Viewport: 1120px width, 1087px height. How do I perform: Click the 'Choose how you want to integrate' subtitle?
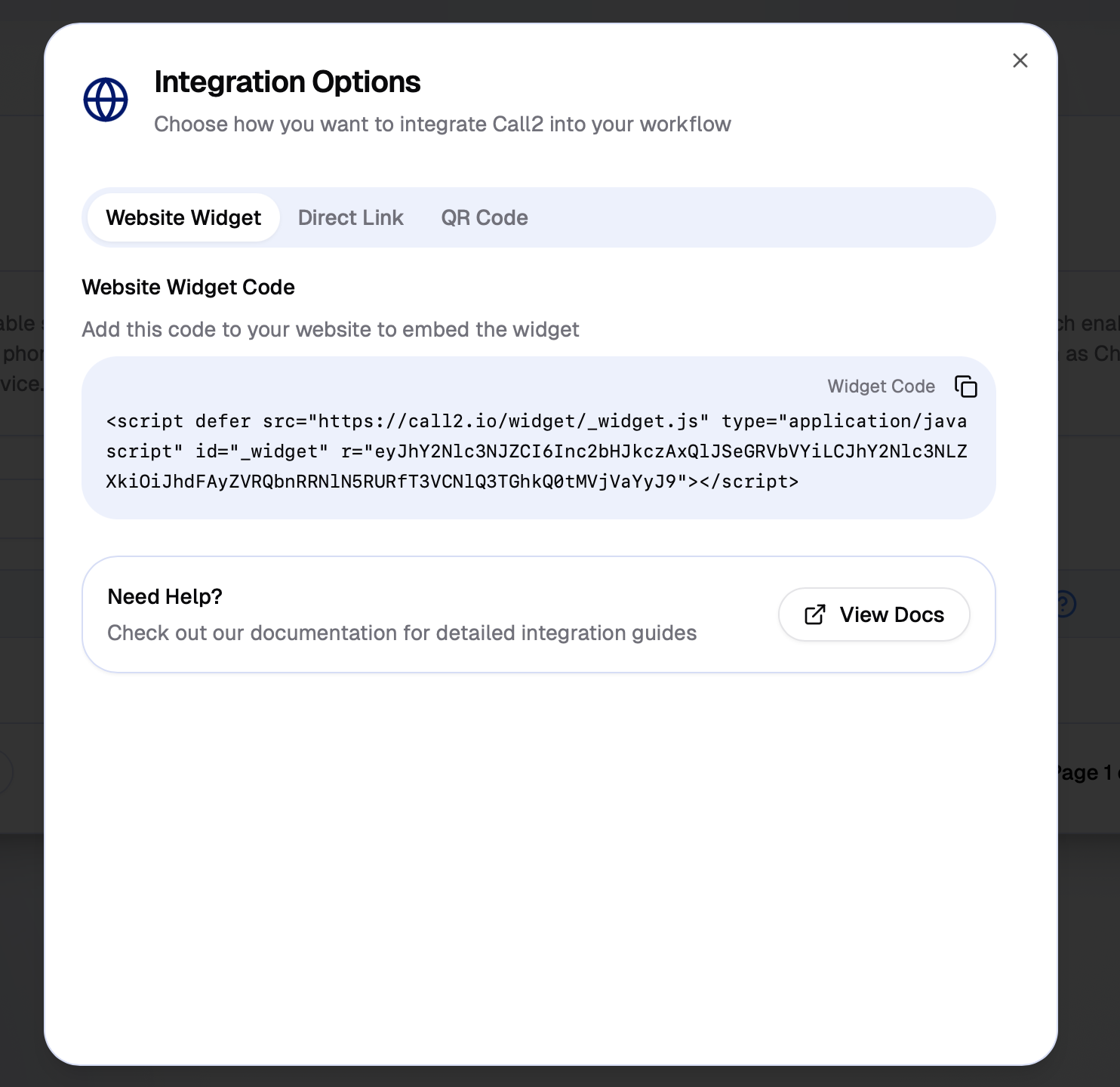click(x=442, y=124)
